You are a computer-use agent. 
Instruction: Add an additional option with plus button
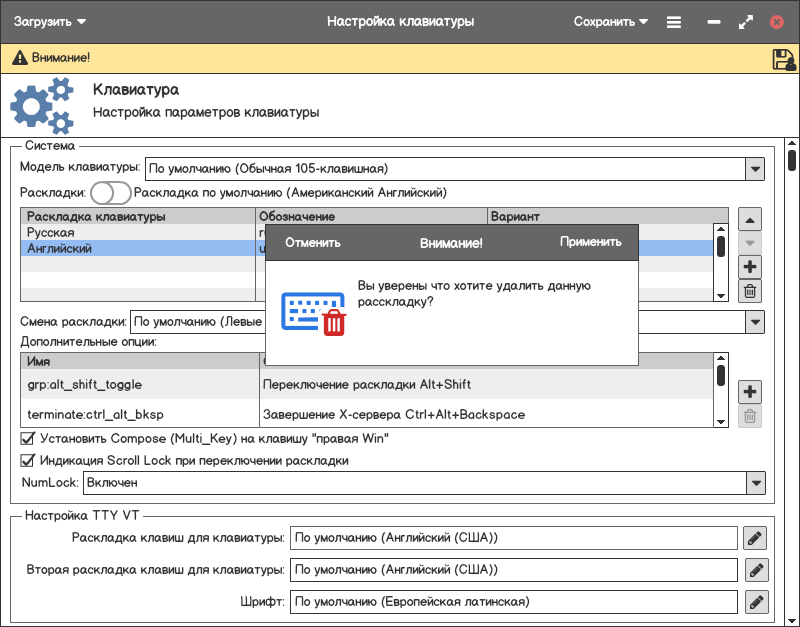pyautogui.click(x=750, y=392)
